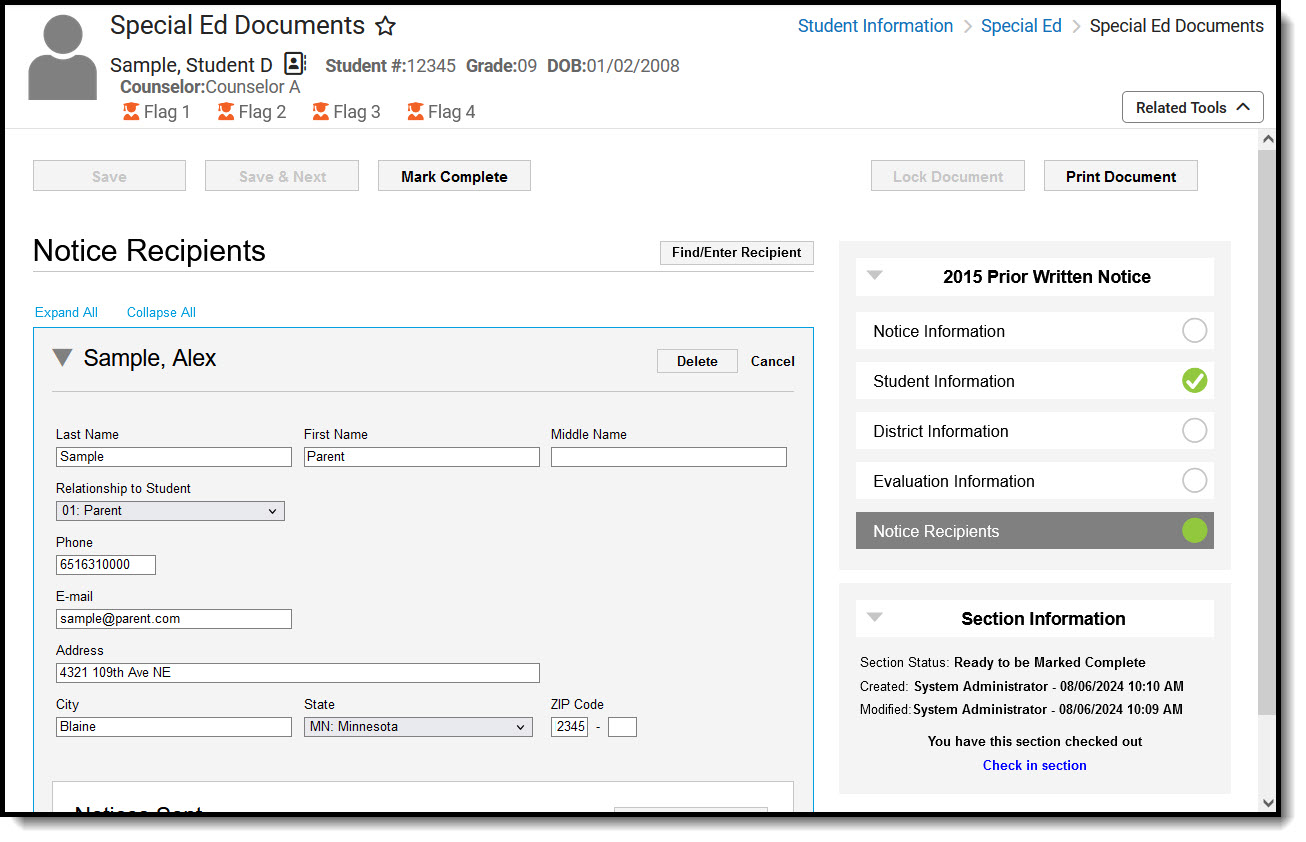Collapse the Sample, Alex recipient triangle
The height and width of the screenshot is (842, 1306).
tap(62, 358)
